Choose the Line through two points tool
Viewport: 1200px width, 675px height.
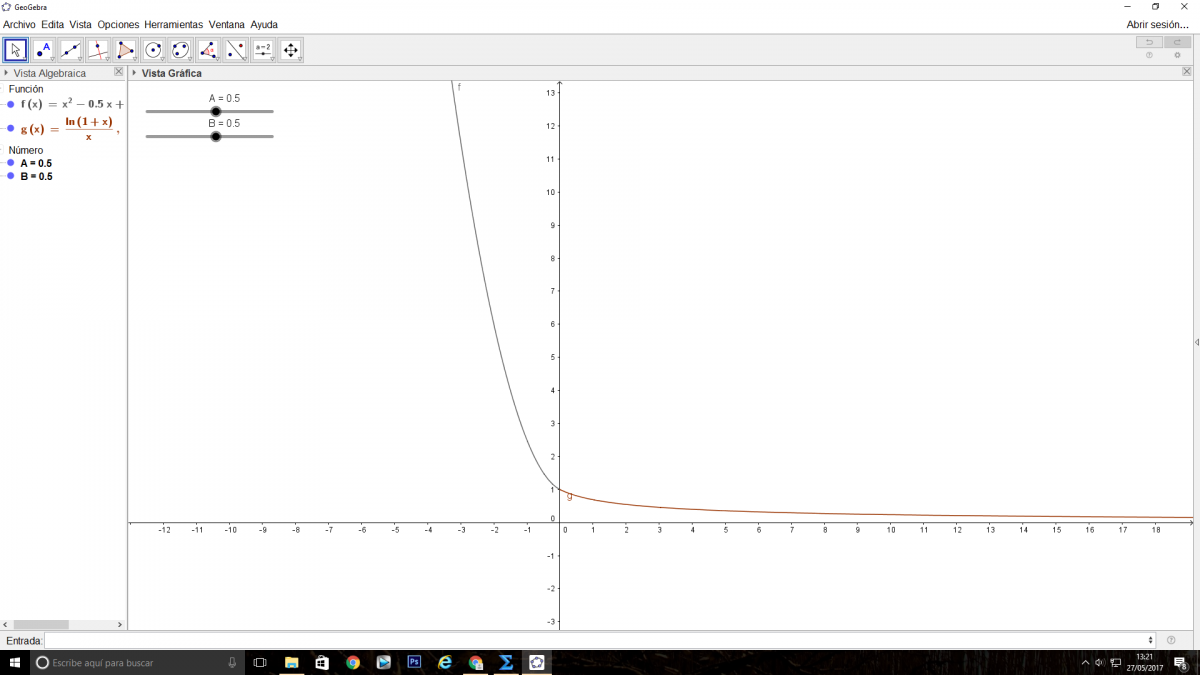pos(71,50)
